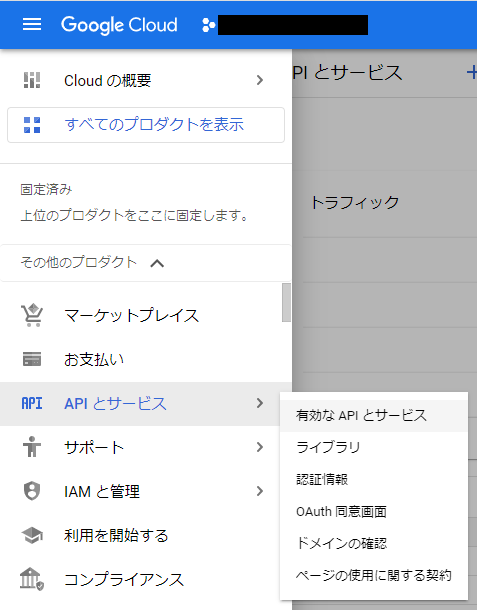This screenshot has height=610, width=477.
Task: Close the hamburger navigation menu
Action: click(x=32, y=24)
